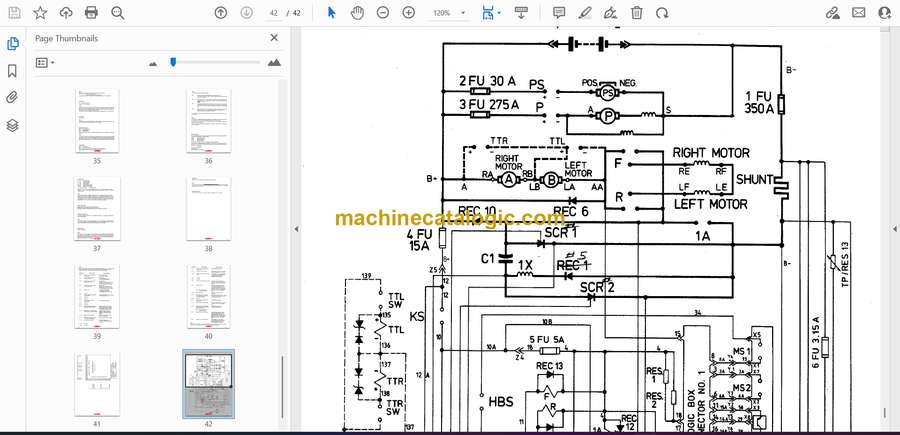The width and height of the screenshot is (900, 435).
Task: Click the current page number field
Action: (x=273, y=13)
